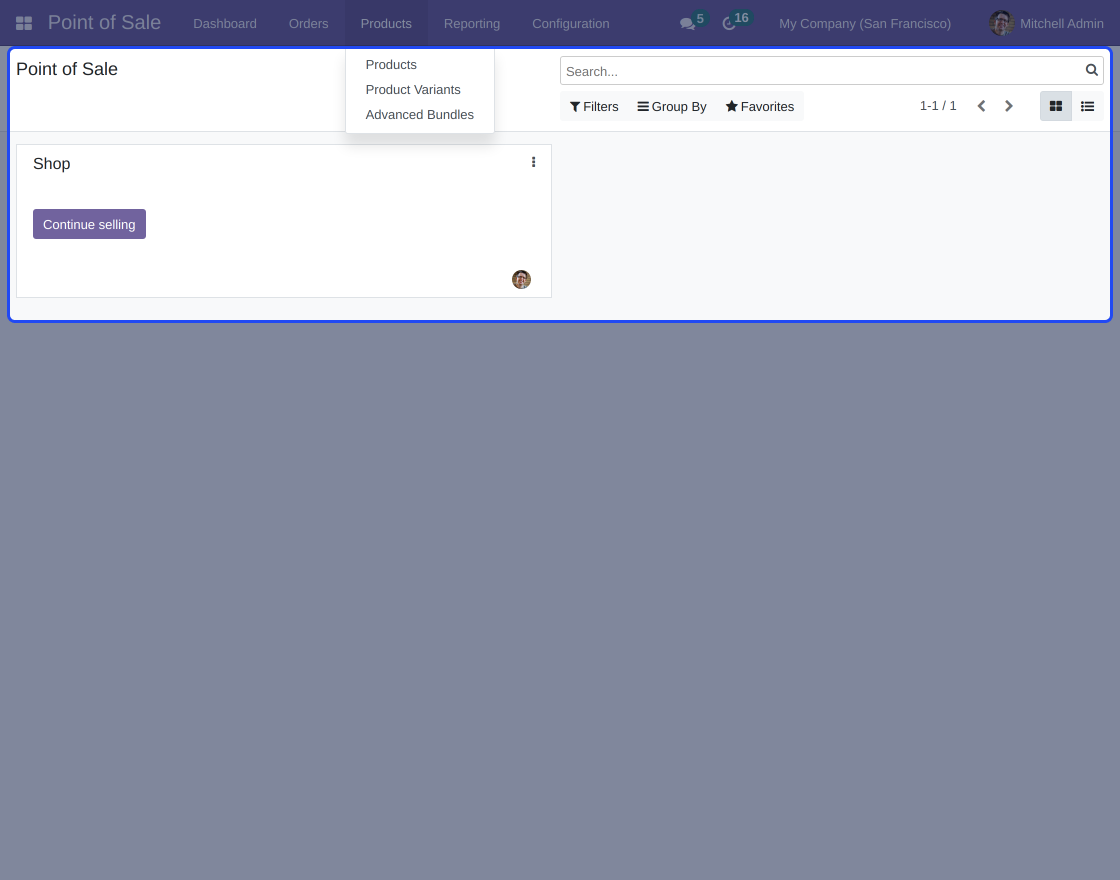The image size is (1120, 880).
Task: Click the user avatar on Shop card
Action: 521,279
